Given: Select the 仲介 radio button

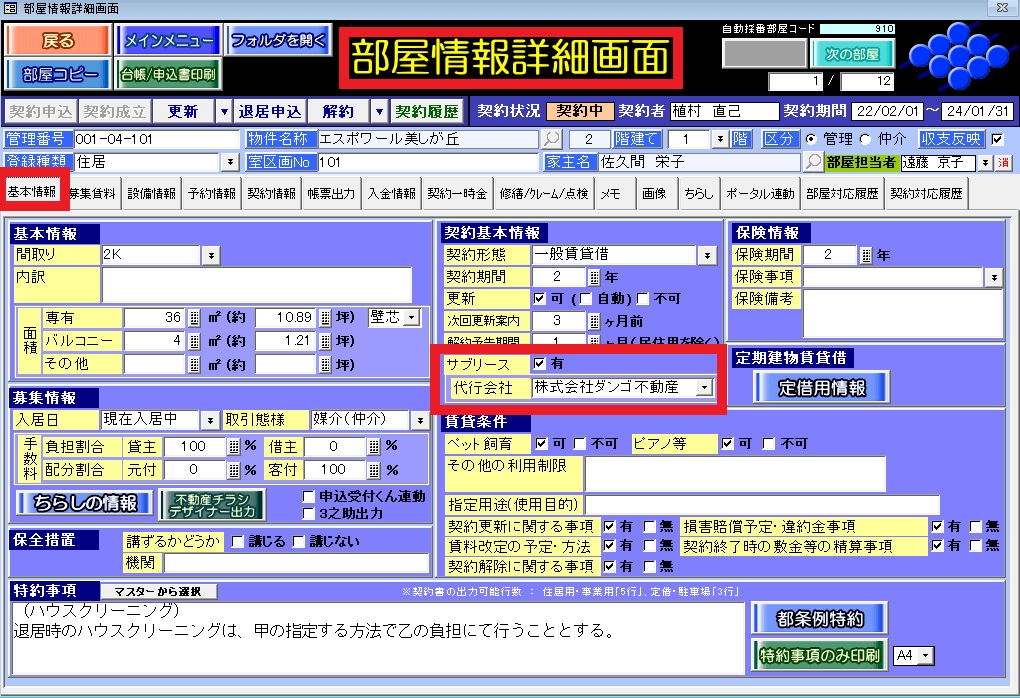Looking at the screenshot, I should click(864, 139).
